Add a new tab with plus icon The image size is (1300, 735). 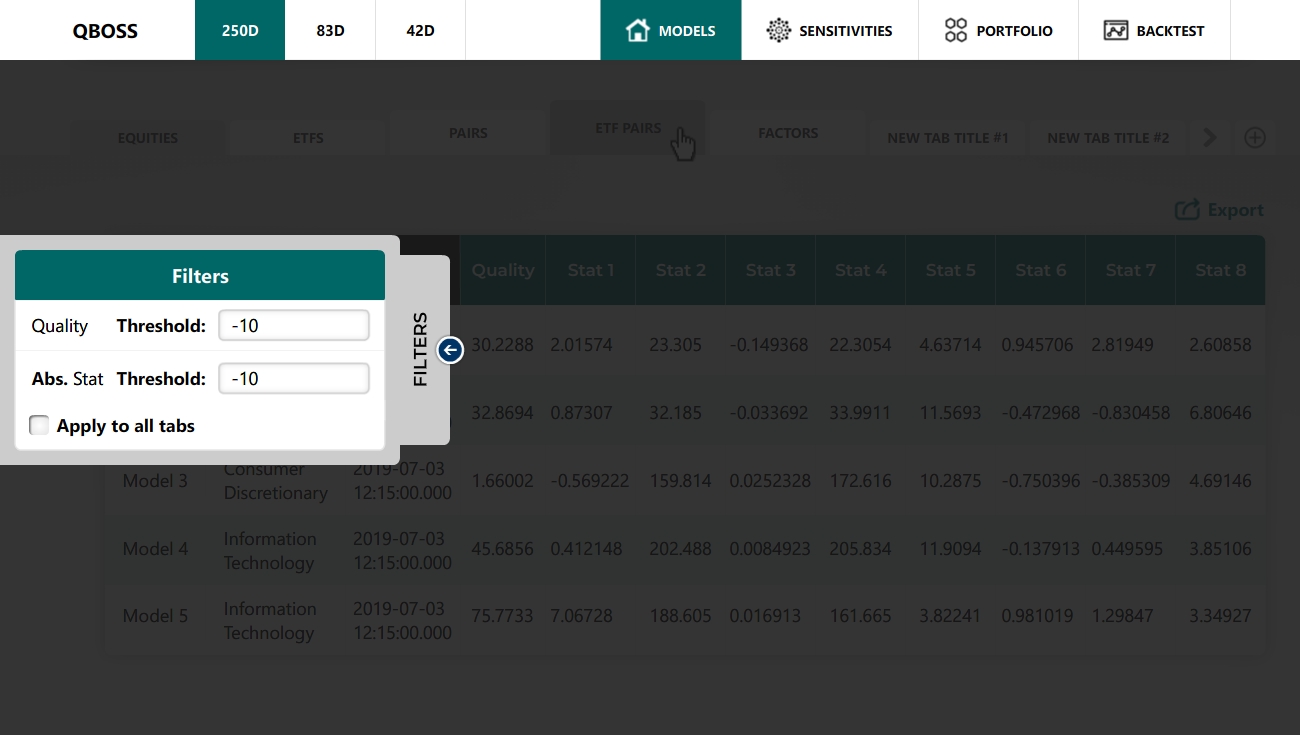coord(1255,138)
